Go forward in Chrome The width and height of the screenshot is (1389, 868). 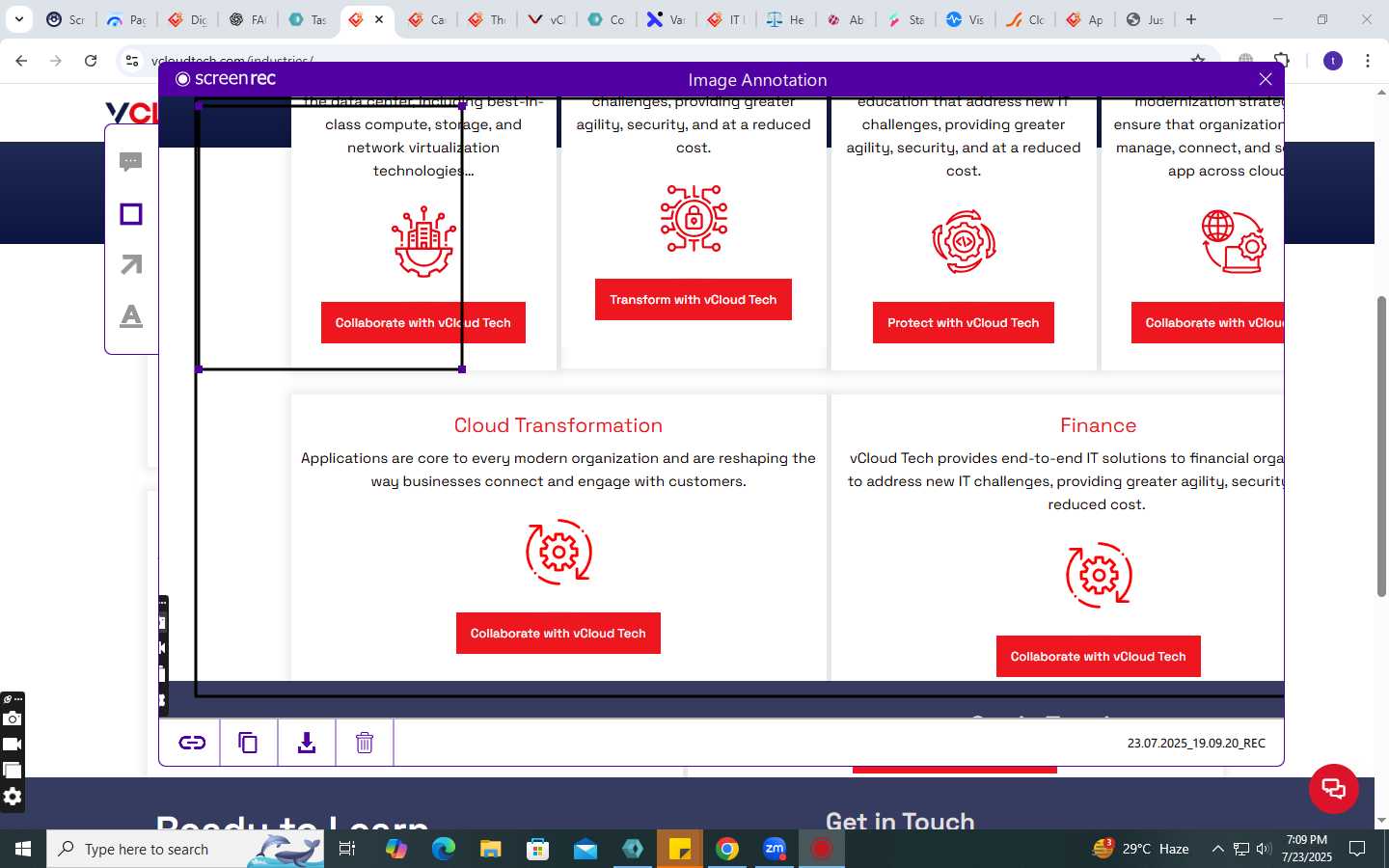(x=56, y=61)
